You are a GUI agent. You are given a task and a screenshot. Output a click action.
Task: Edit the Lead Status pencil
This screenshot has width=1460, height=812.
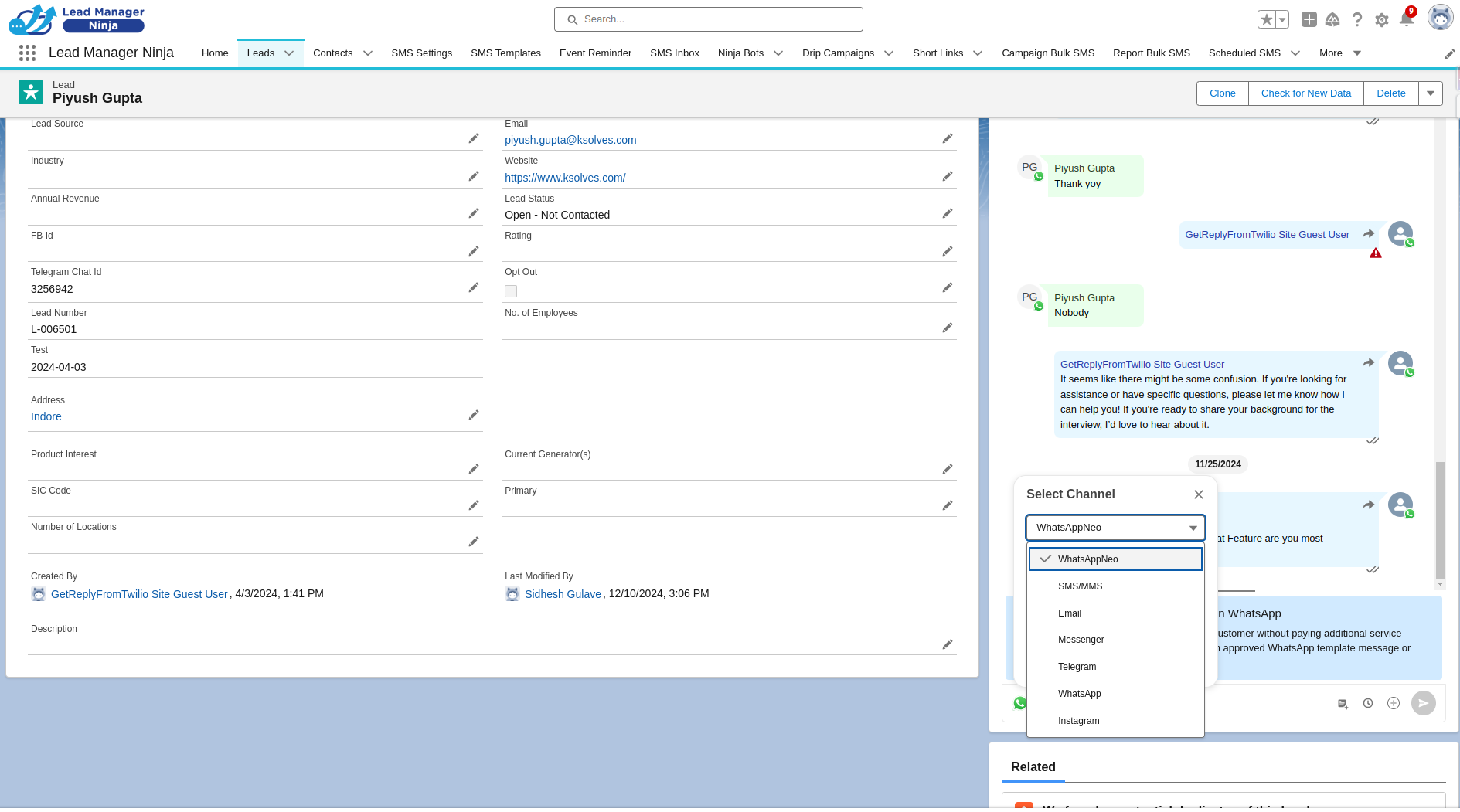click(x=948, y=213)
